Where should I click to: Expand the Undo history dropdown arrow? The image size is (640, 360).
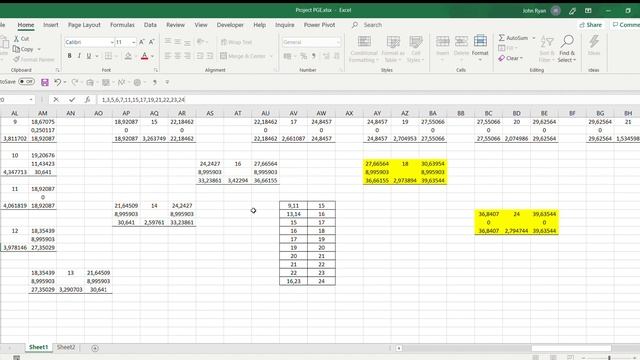[x=64, y=82]
